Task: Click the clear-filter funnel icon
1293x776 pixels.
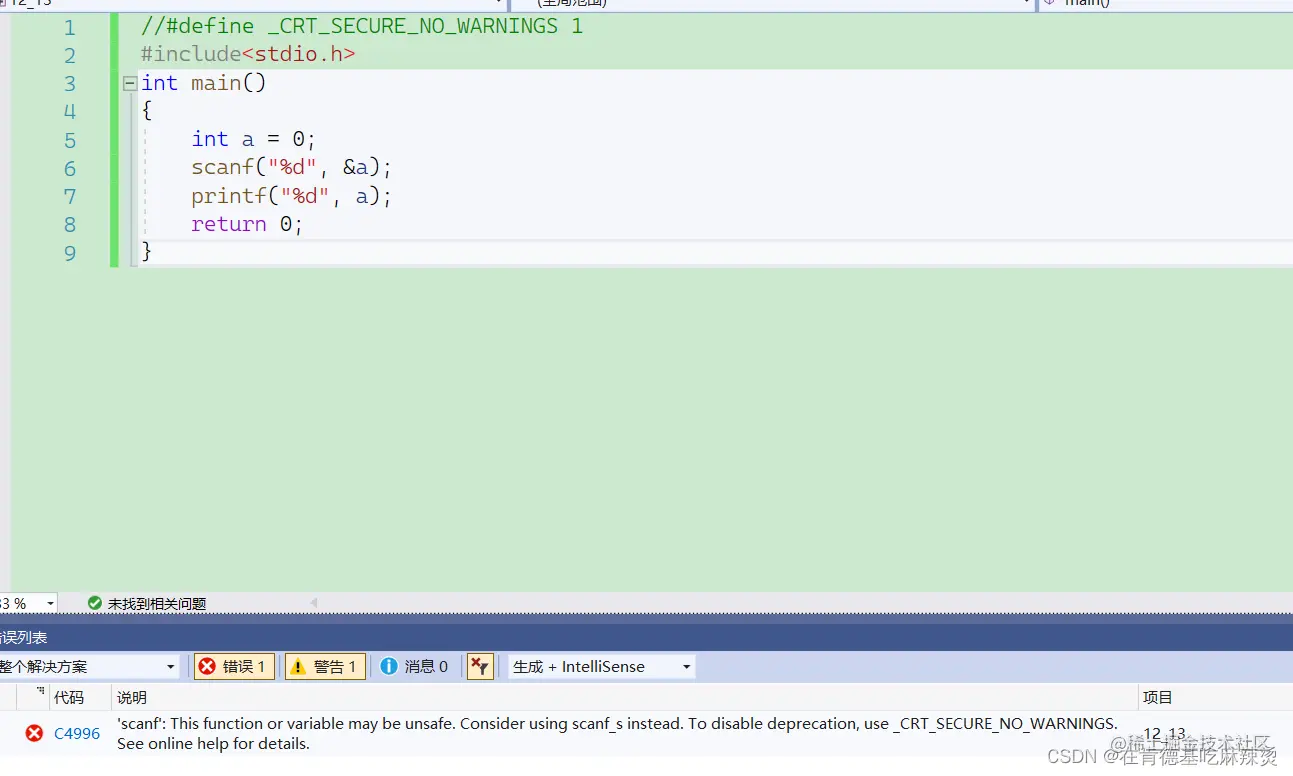Action: point(480,666)
